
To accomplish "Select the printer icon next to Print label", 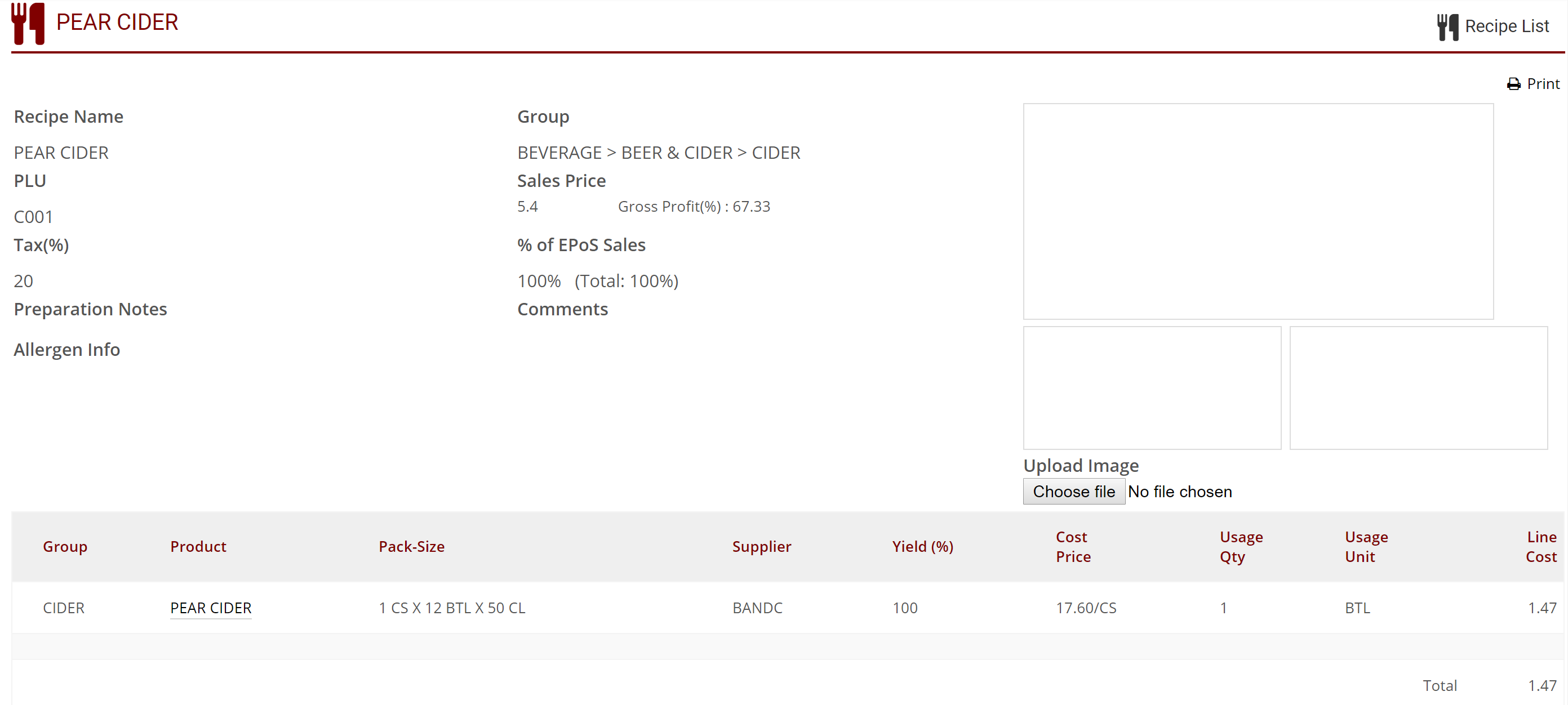I will 1514,83.
